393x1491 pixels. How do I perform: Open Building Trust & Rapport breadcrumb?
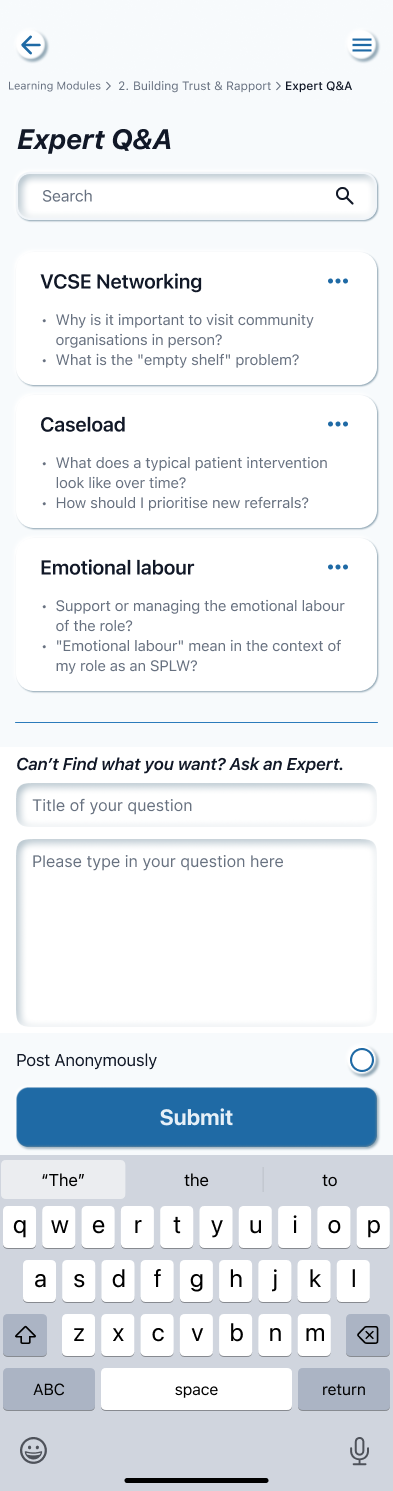coord(195,86)
